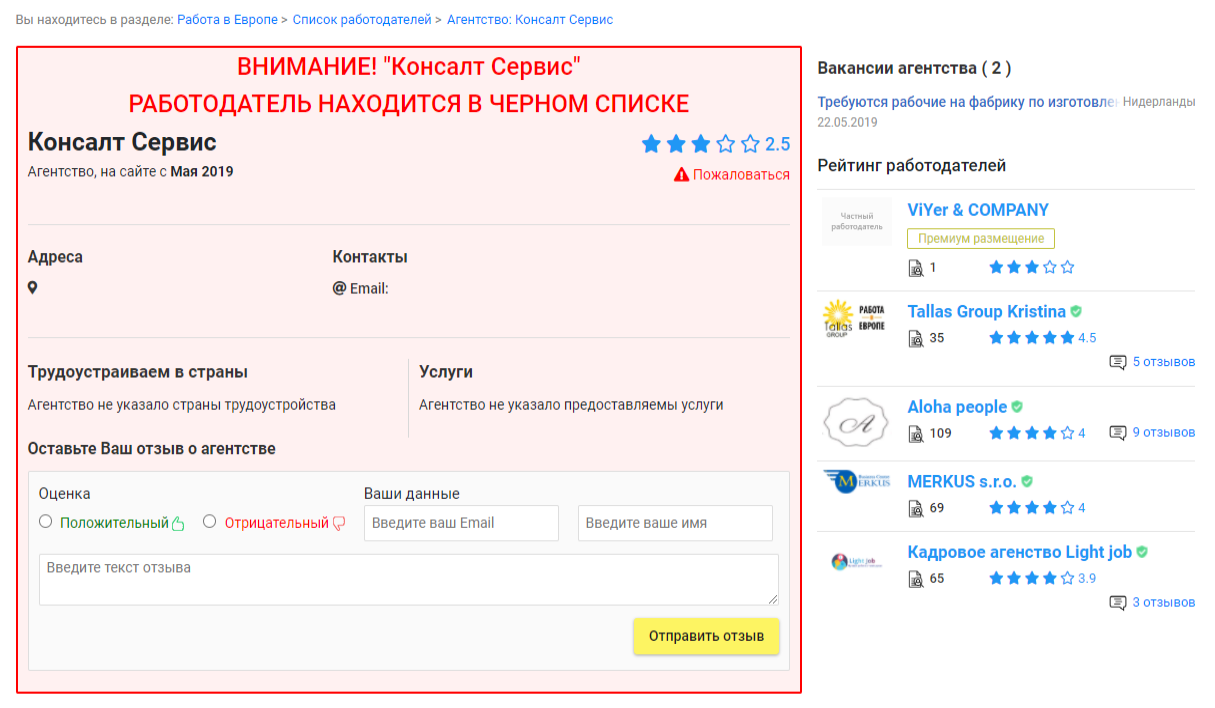The image size is (1215, 708).
Task: Open the Премиум размещение badge
Action: click(980, 239)
